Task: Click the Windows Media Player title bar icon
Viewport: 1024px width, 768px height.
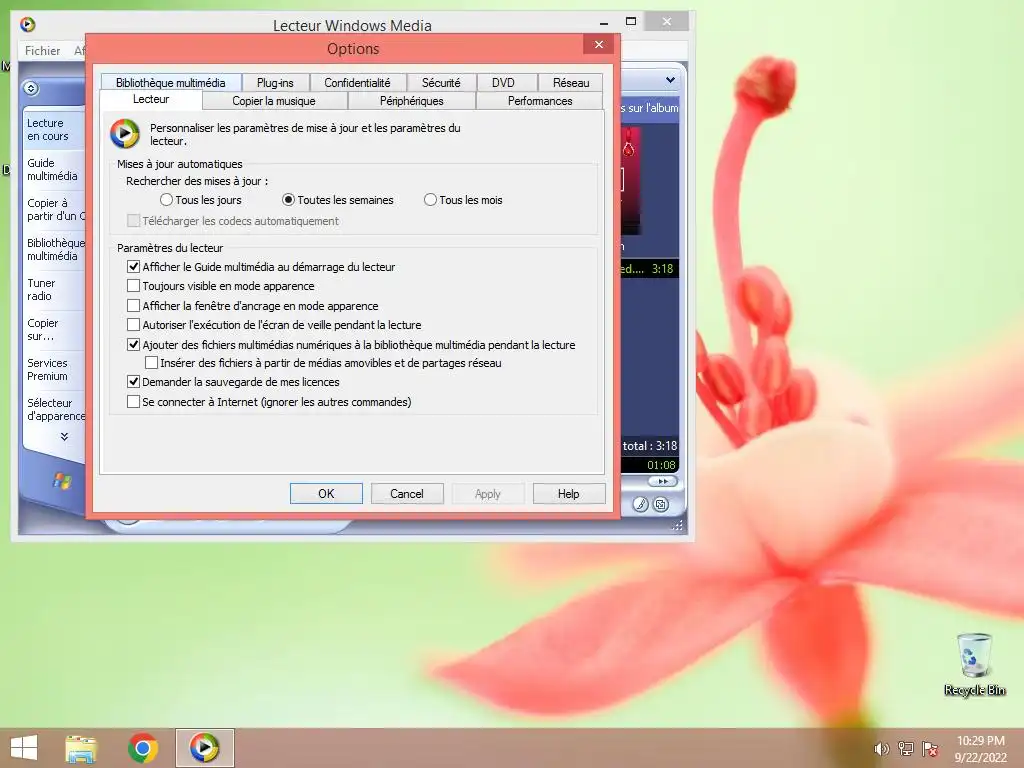Action: tap(27, 25)
